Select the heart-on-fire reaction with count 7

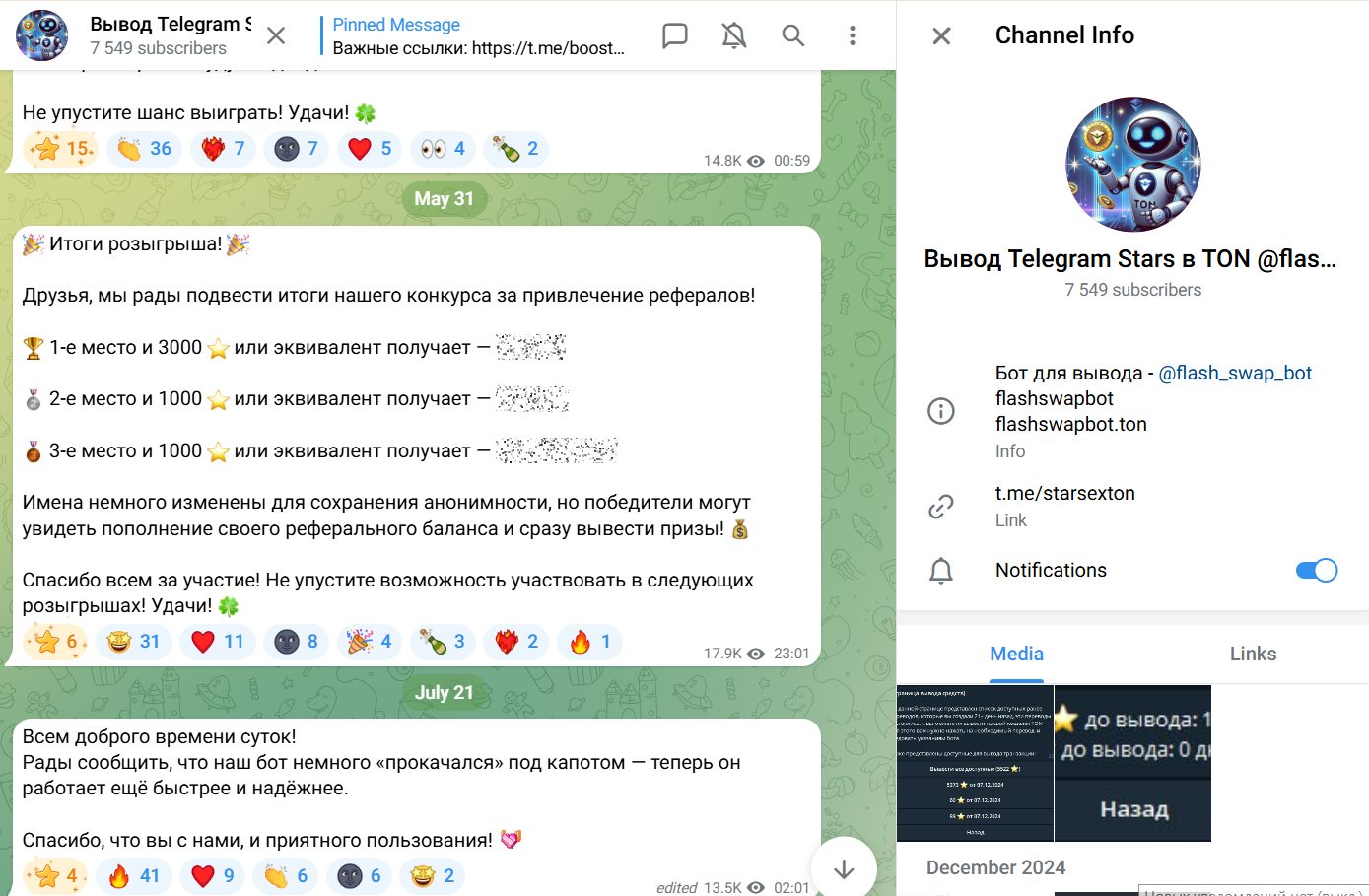coord(223,149)
